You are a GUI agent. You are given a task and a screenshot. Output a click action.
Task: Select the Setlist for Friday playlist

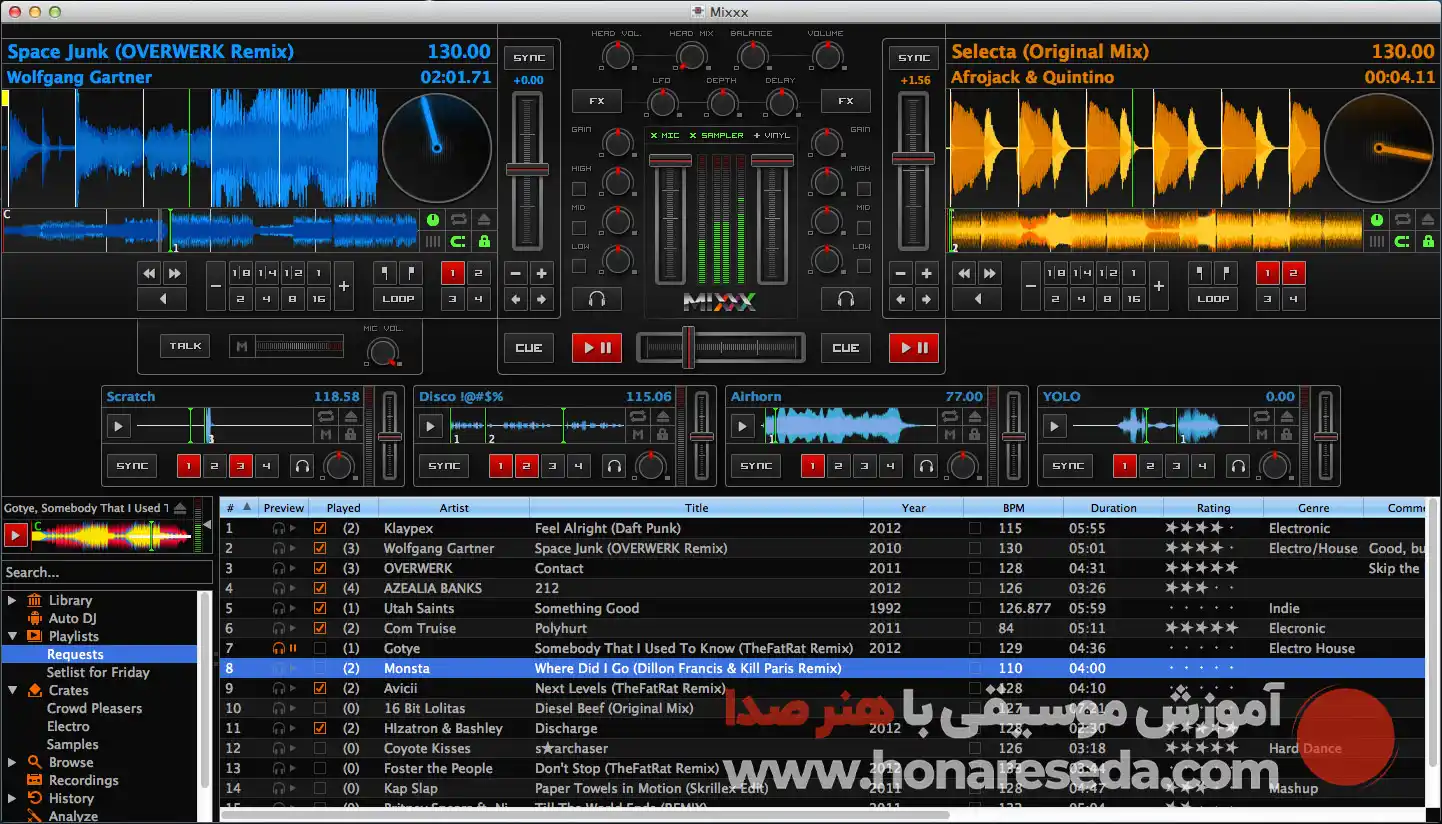point(98,672)
